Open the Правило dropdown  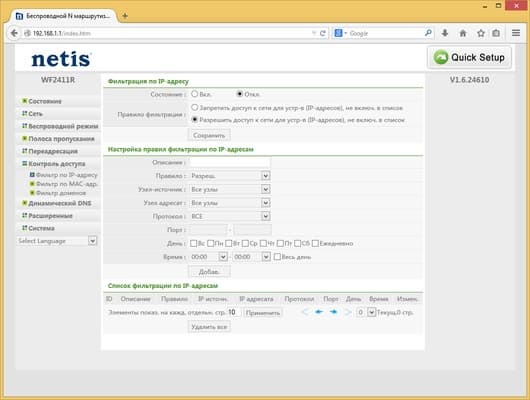pyautogui.click(x=230, y=175)
